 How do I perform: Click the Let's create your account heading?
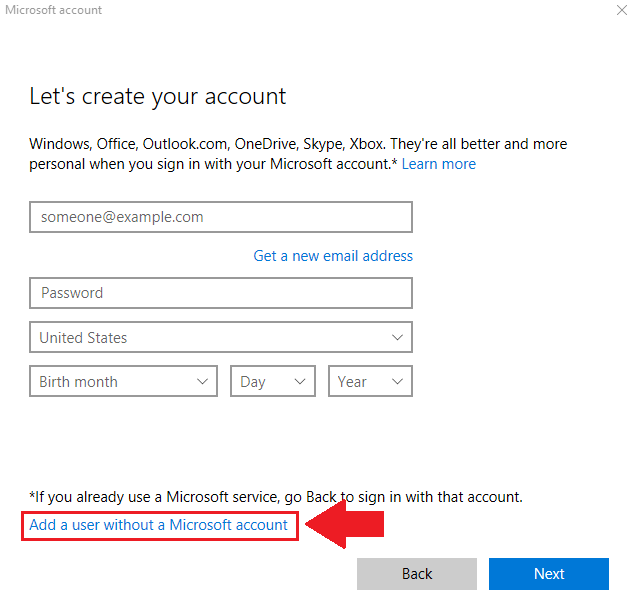[158, 97]
